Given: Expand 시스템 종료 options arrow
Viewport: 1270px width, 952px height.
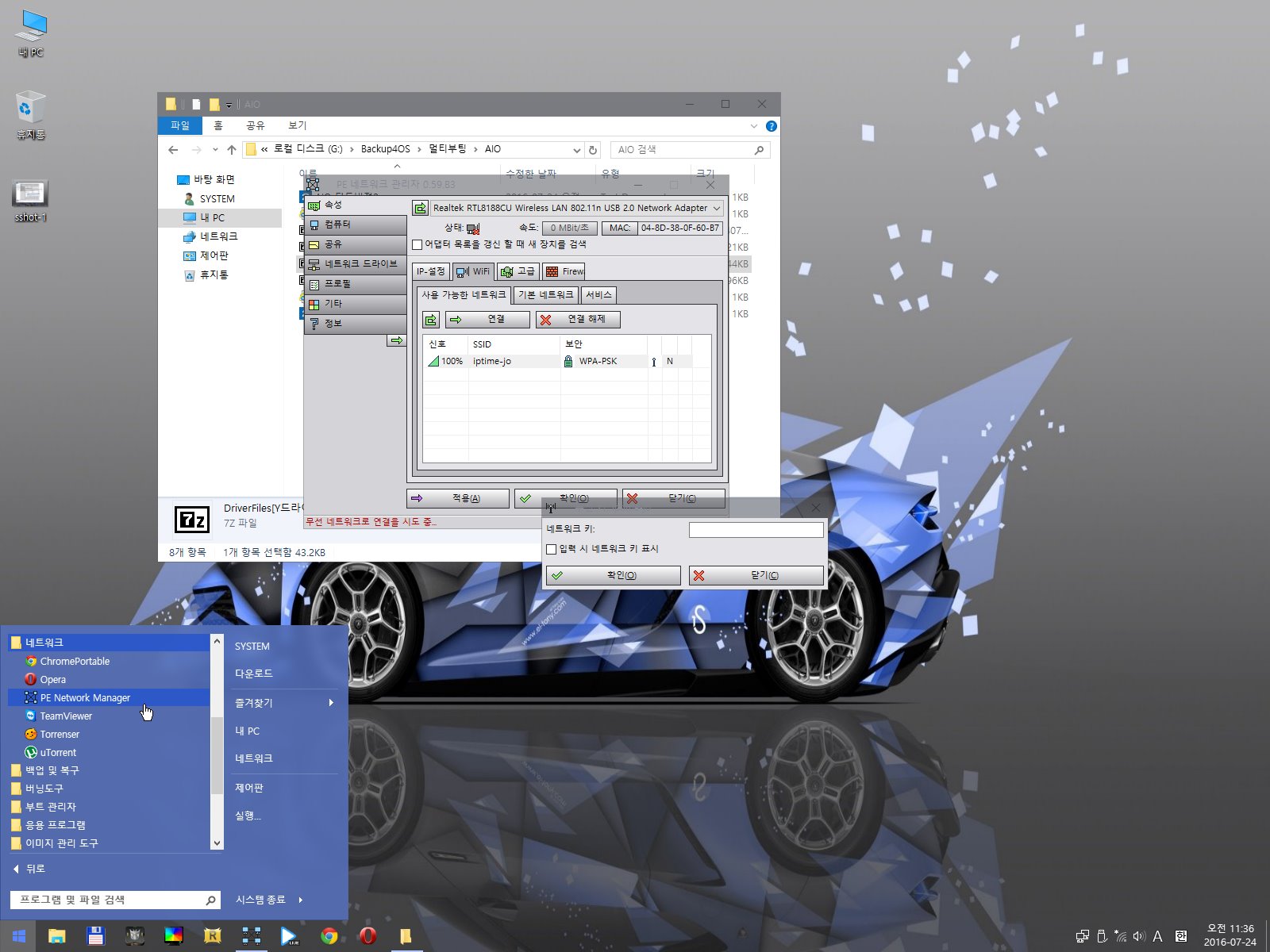Looking at the screenshot, I should (x=301, y=900).
